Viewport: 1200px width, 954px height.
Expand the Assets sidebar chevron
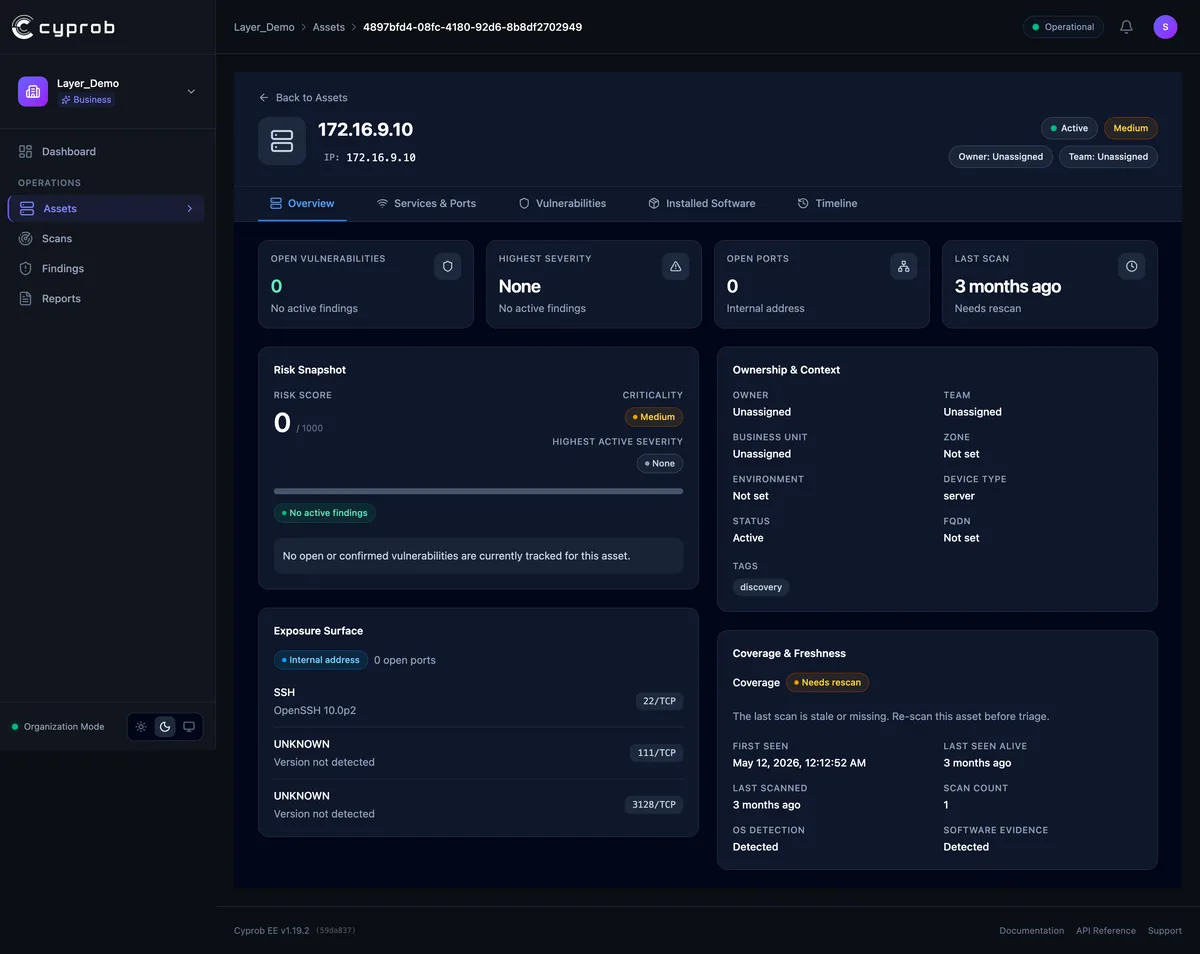(190, 209)
